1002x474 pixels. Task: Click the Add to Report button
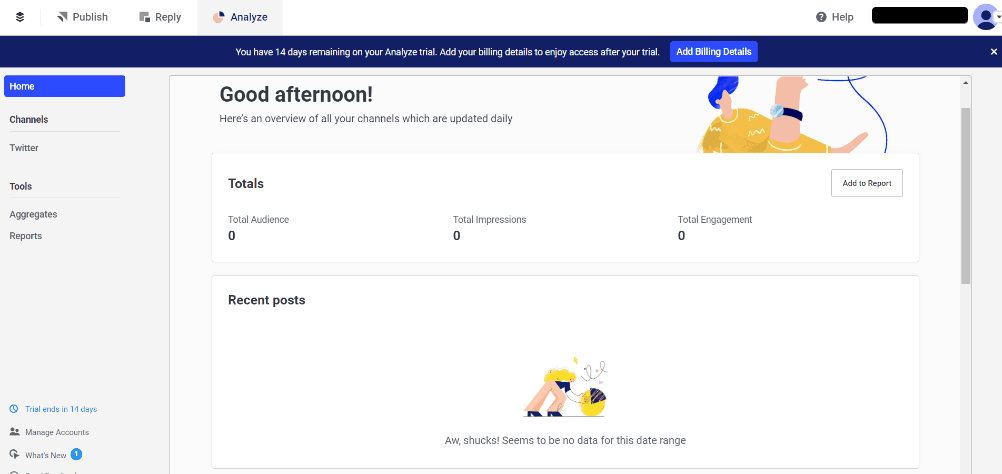click(867, 183)
